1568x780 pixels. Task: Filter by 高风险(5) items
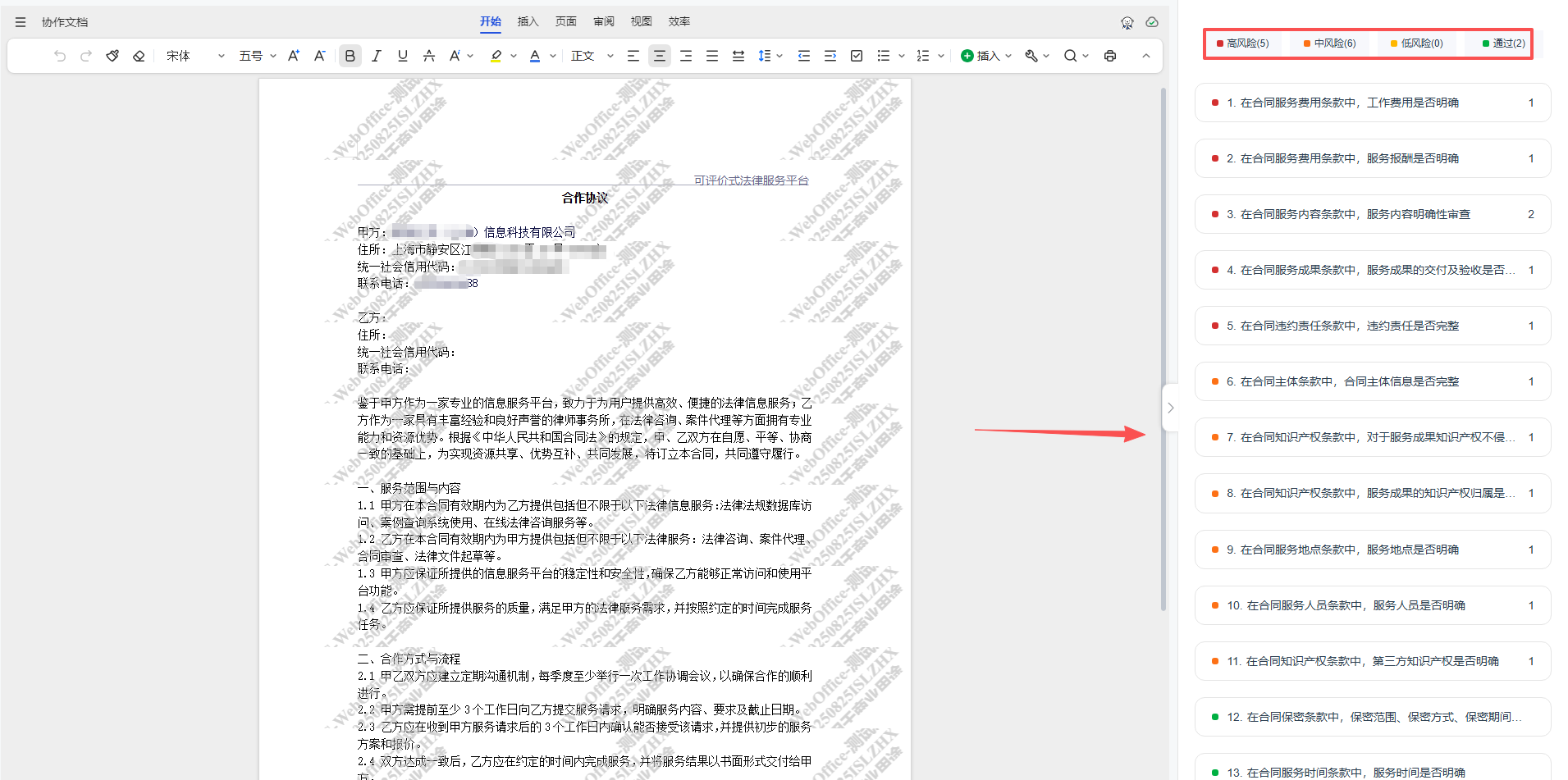point(1242,43)
